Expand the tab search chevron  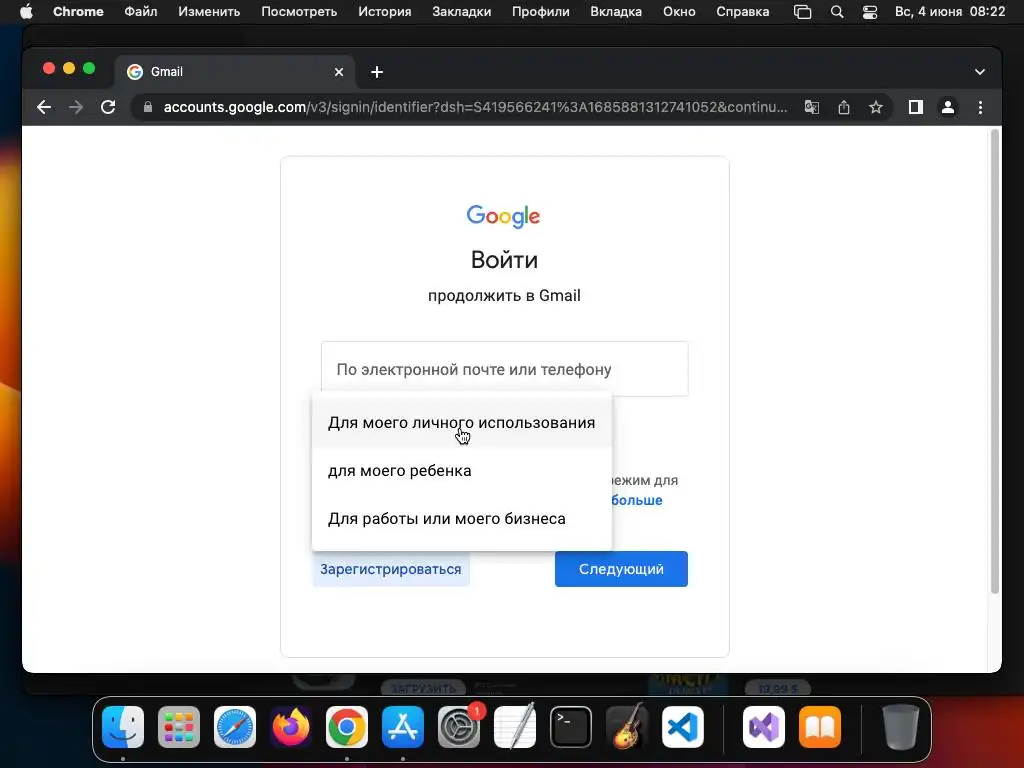click(980, 72)
